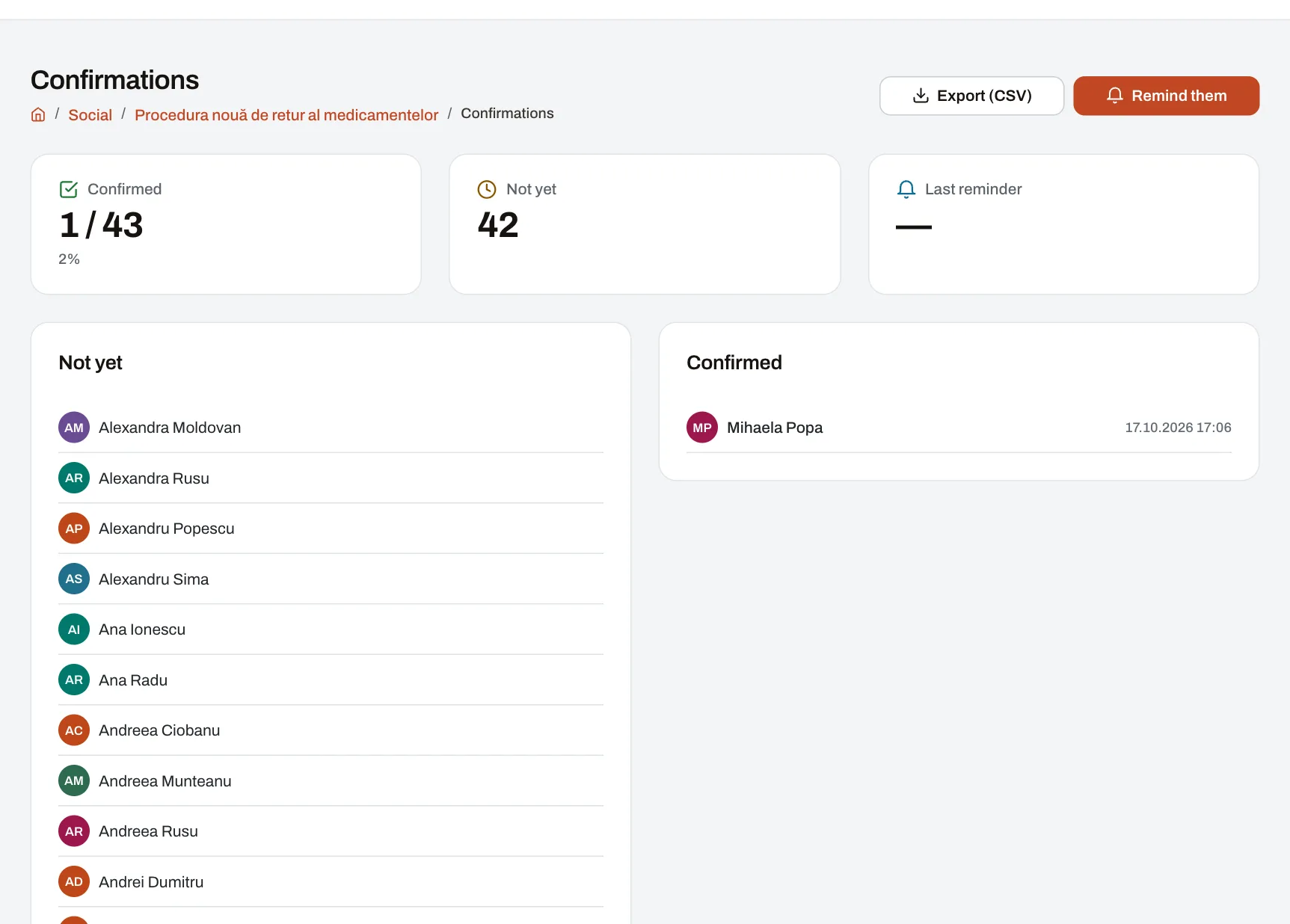1290x924 pixels.
Task: Click the Confirmed checkmark icon in stats card
Action: [68, 189]
